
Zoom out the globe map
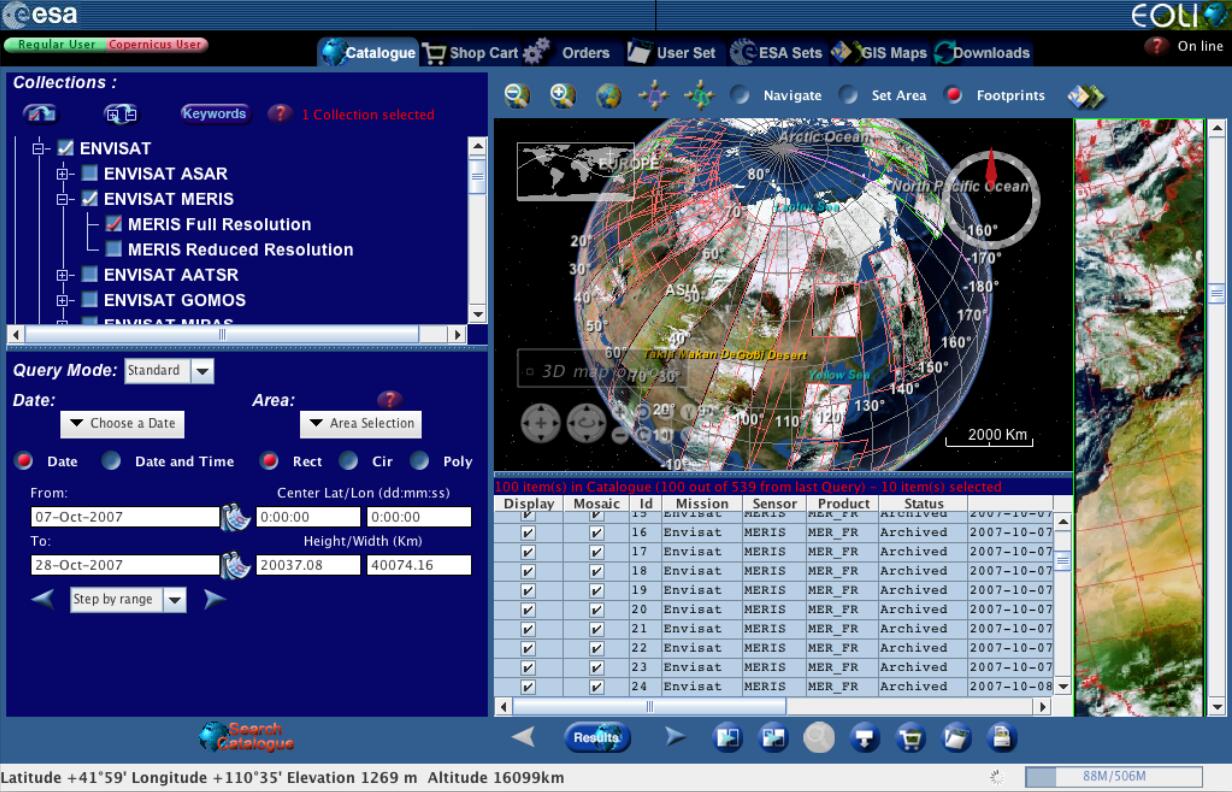[x=517, y=96]
